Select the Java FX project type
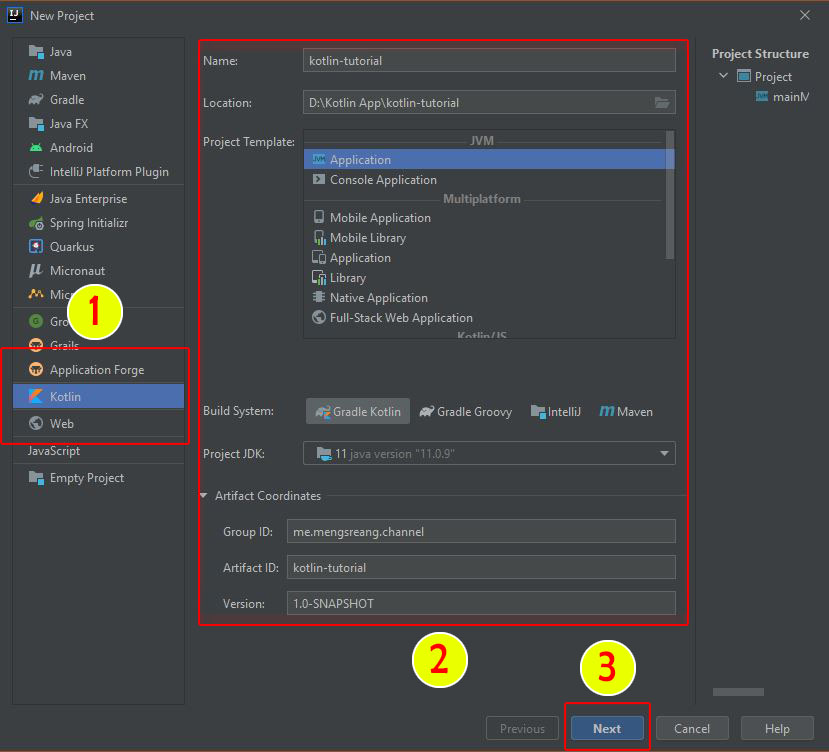This screenshot has height=752, width=829. point(98,123)
